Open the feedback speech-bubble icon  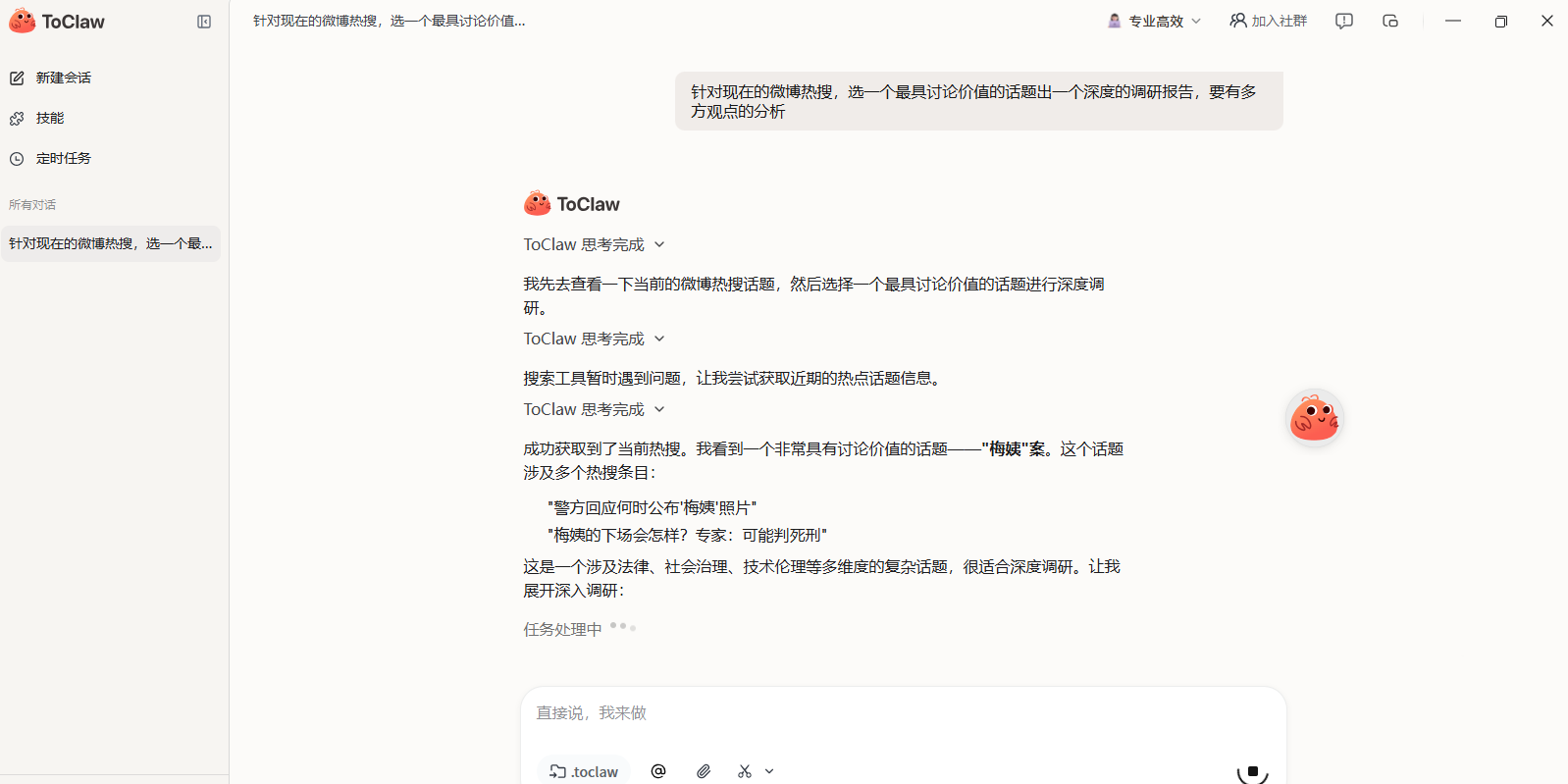coord(1344,21)
